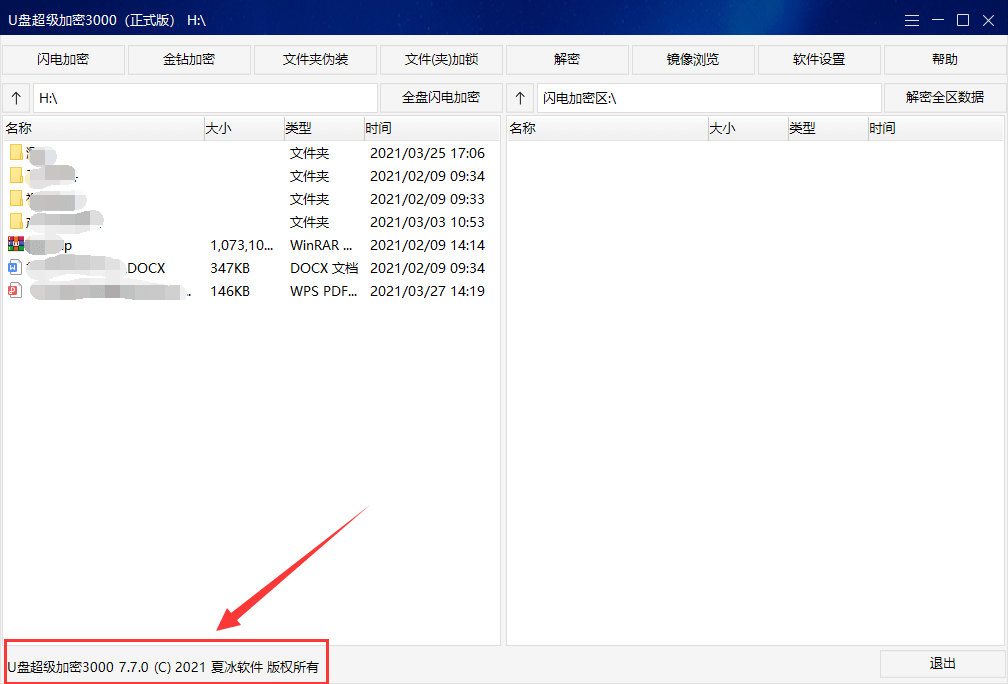
Task: Sort left pane by 名称 column
Action: 104,129
